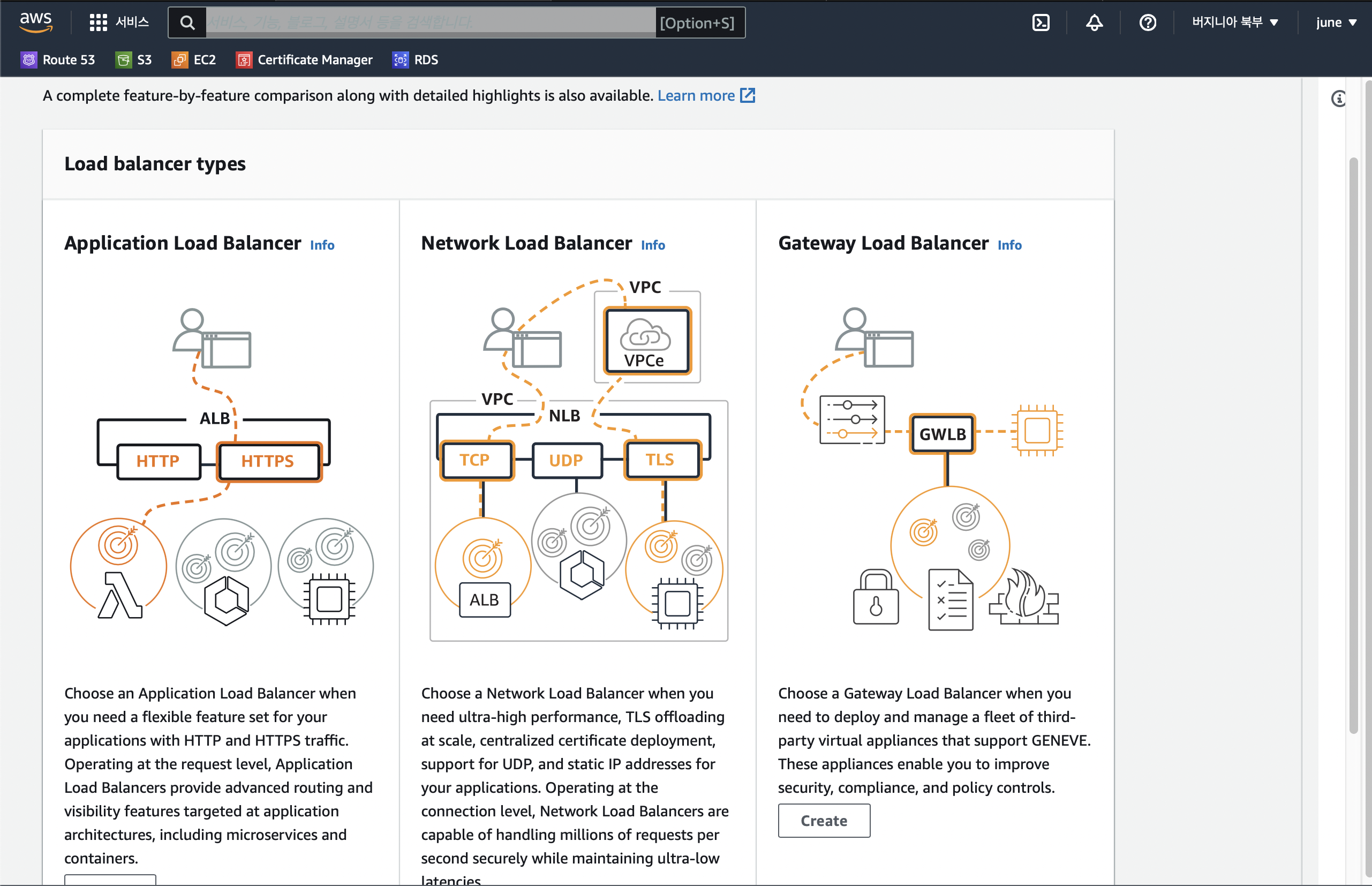This screenshot has height=886, width=1372.
Task: Open Certificate Manager from favorites bar
Action: click(304, 60)
